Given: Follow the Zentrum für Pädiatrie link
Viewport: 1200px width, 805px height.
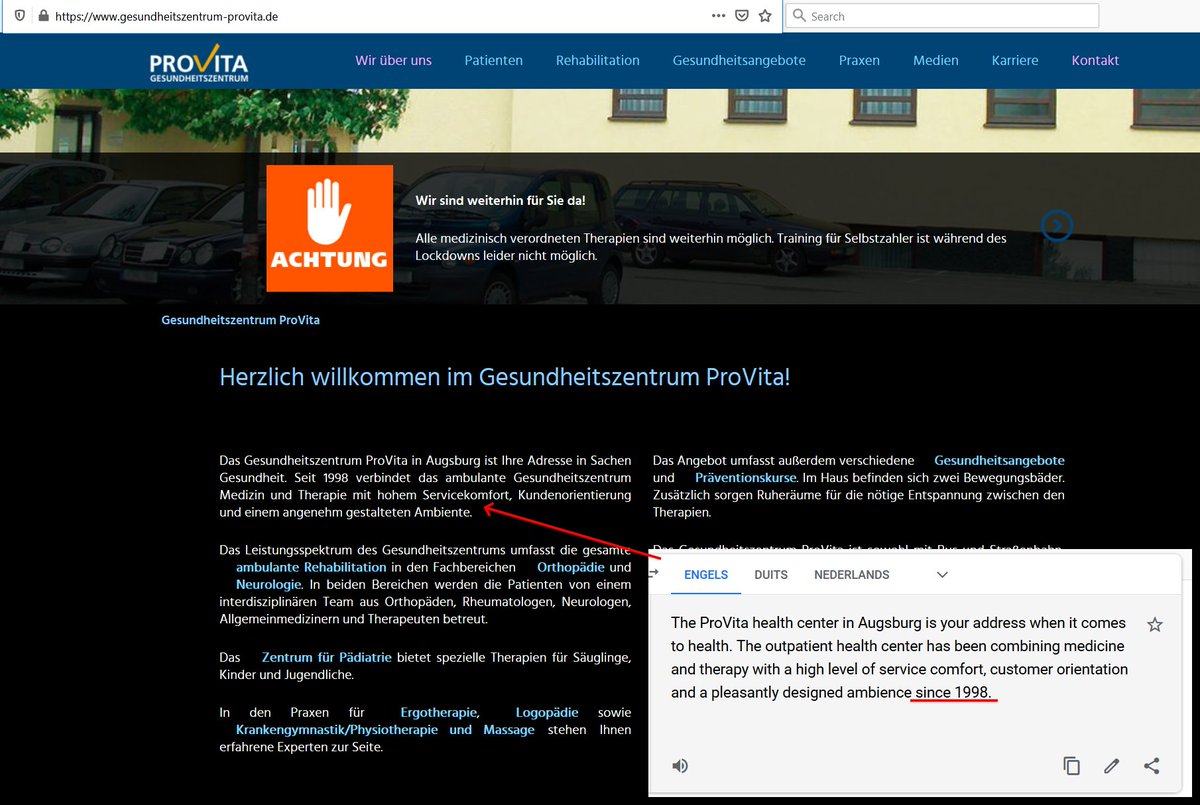Looking at the screenshot, I should [x=327, y=657].
